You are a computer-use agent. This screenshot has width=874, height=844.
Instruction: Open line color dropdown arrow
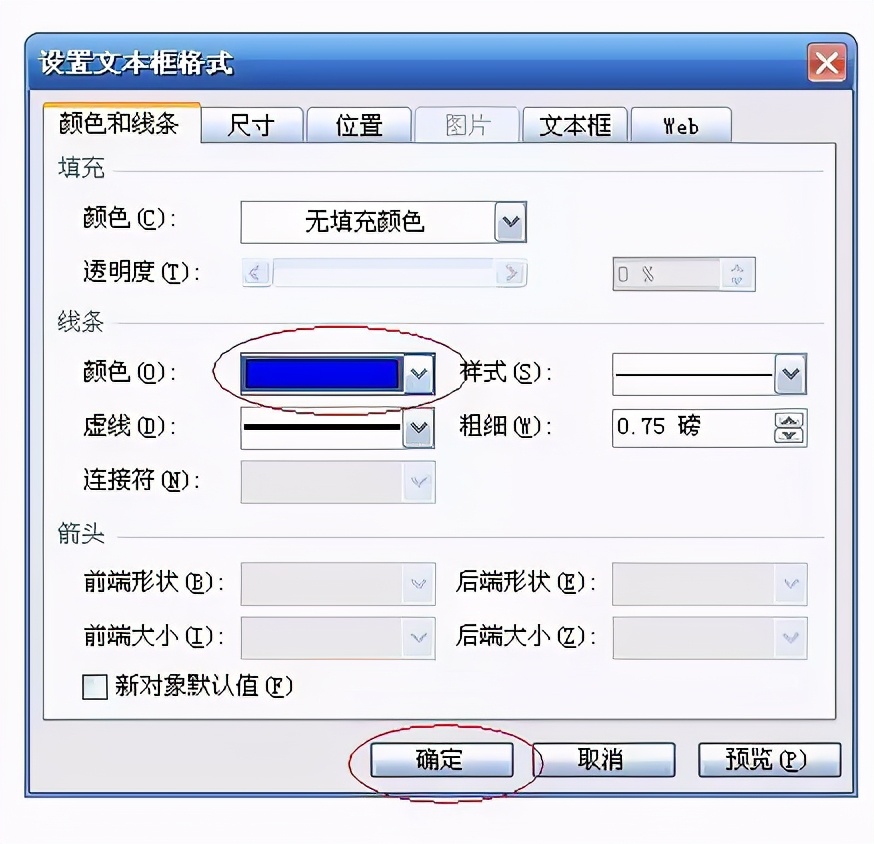[419, 374]
